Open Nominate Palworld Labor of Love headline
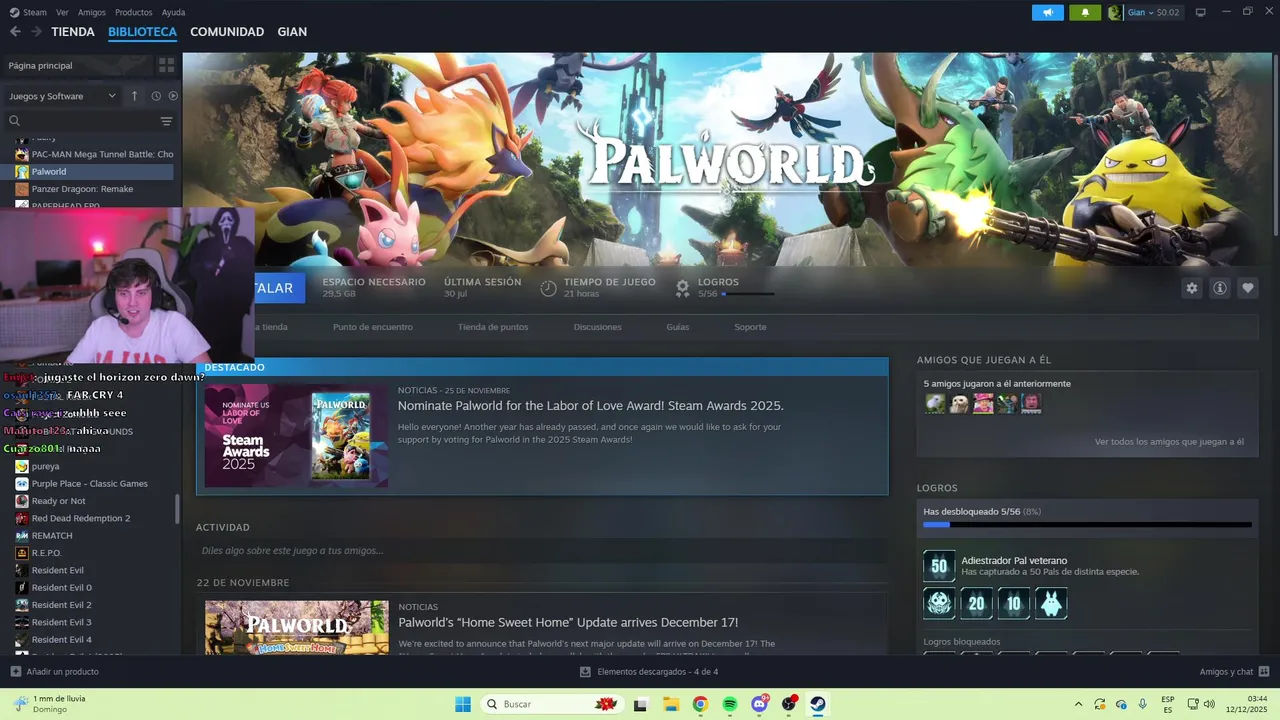Viewport: 1280px width, 720px height. pyautogui.click(x=590, y=406)
